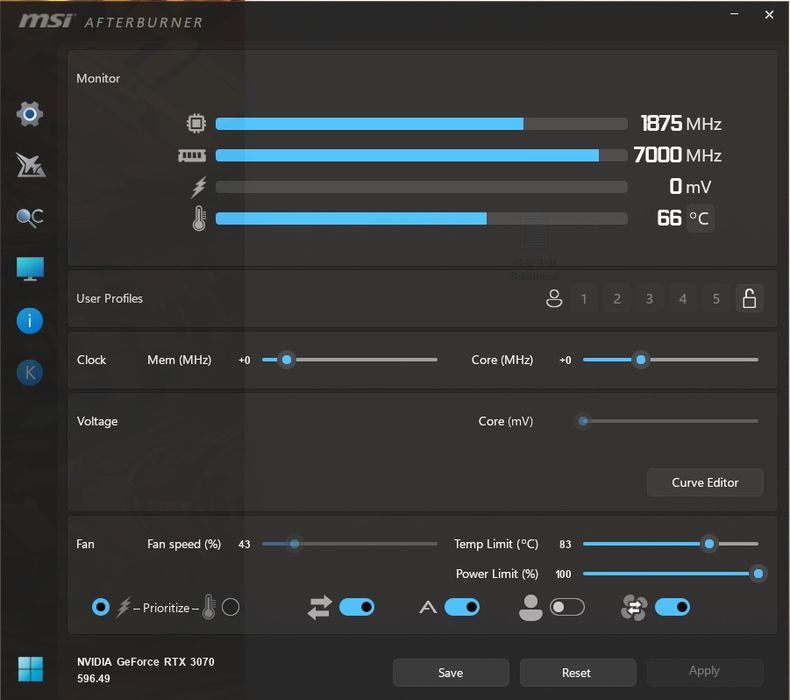Click the Mem (MHz) clock slider handle
The width and height of the screenshot is (790, 700).
pyautogui.click(x=287, y=360)
